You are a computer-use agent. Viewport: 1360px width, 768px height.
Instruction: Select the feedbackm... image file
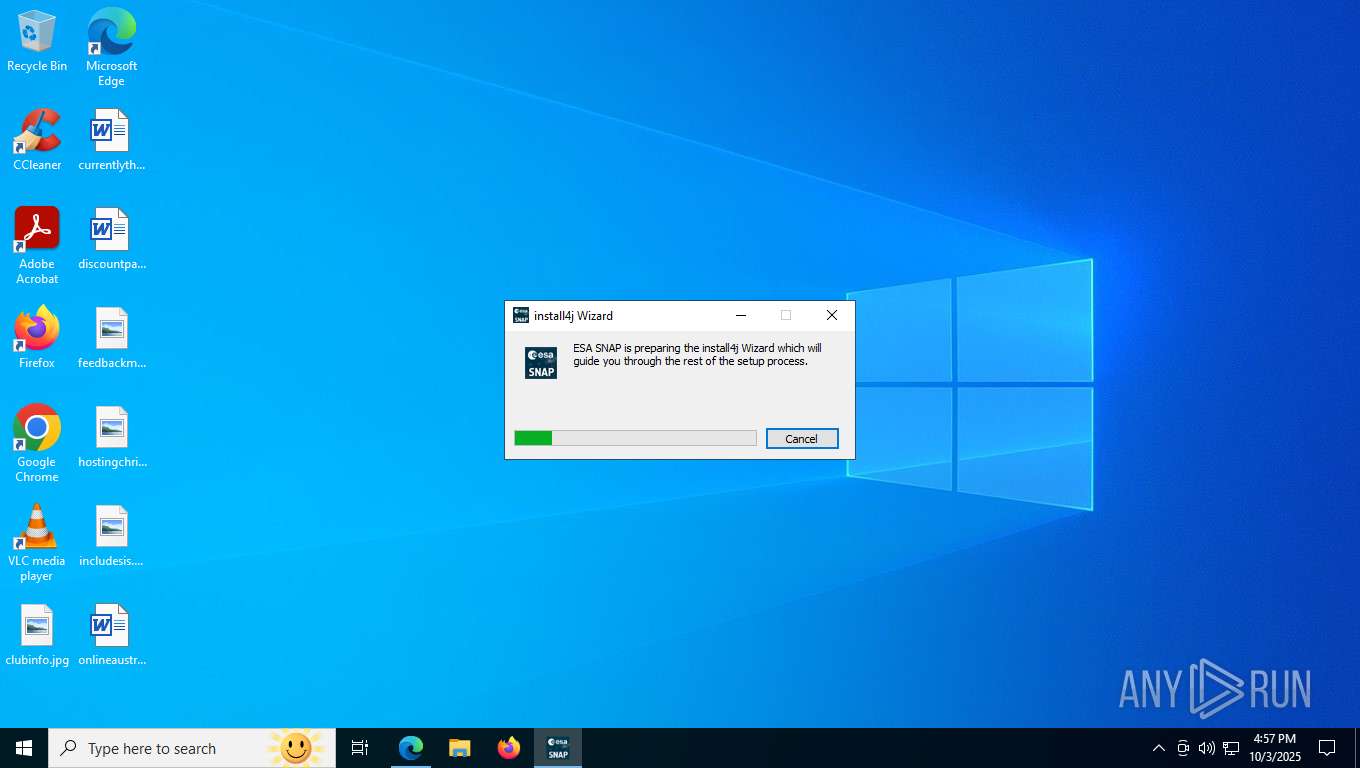(111, 338)
